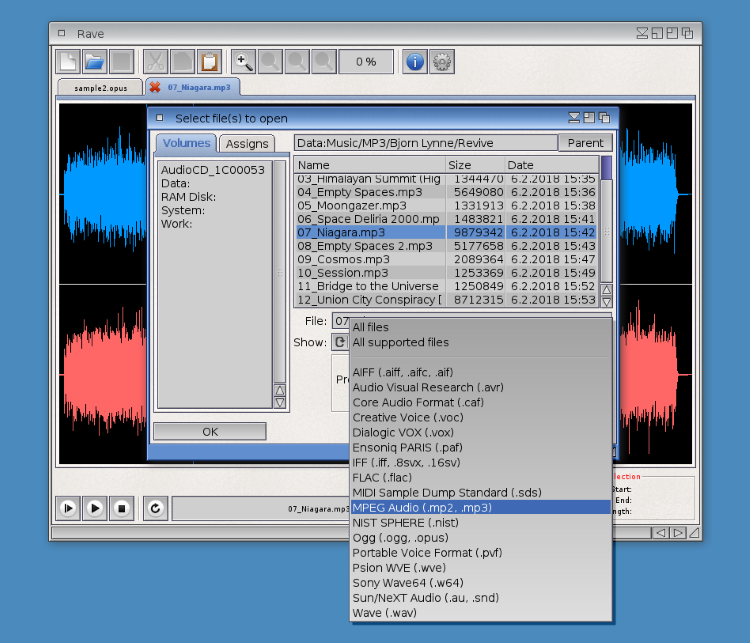Viewport: 750px width, 643px height.
Task: Open the blue Information icon
Action: [x=415, y=62]
